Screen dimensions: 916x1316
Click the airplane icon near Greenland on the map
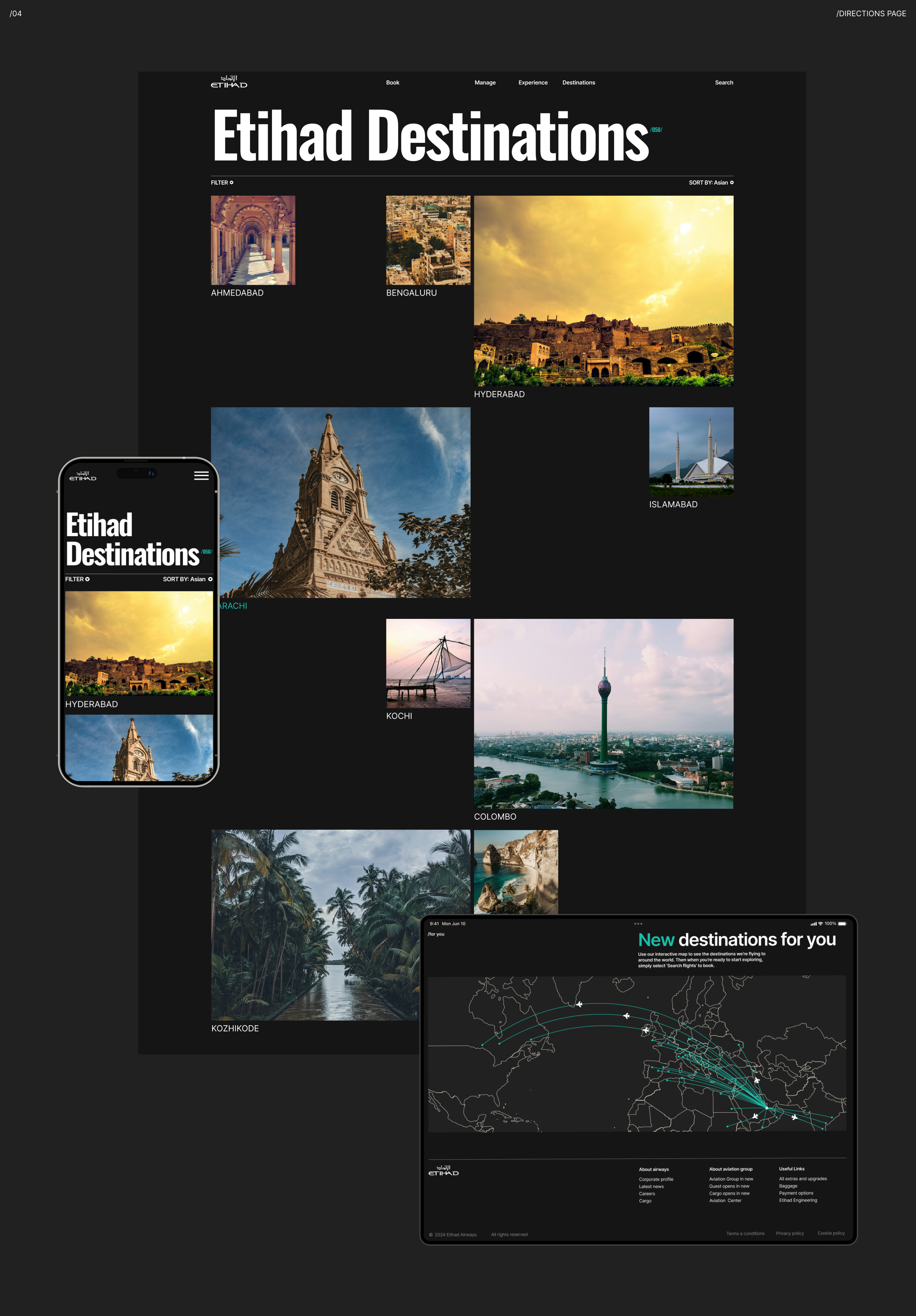(579, 1004)
